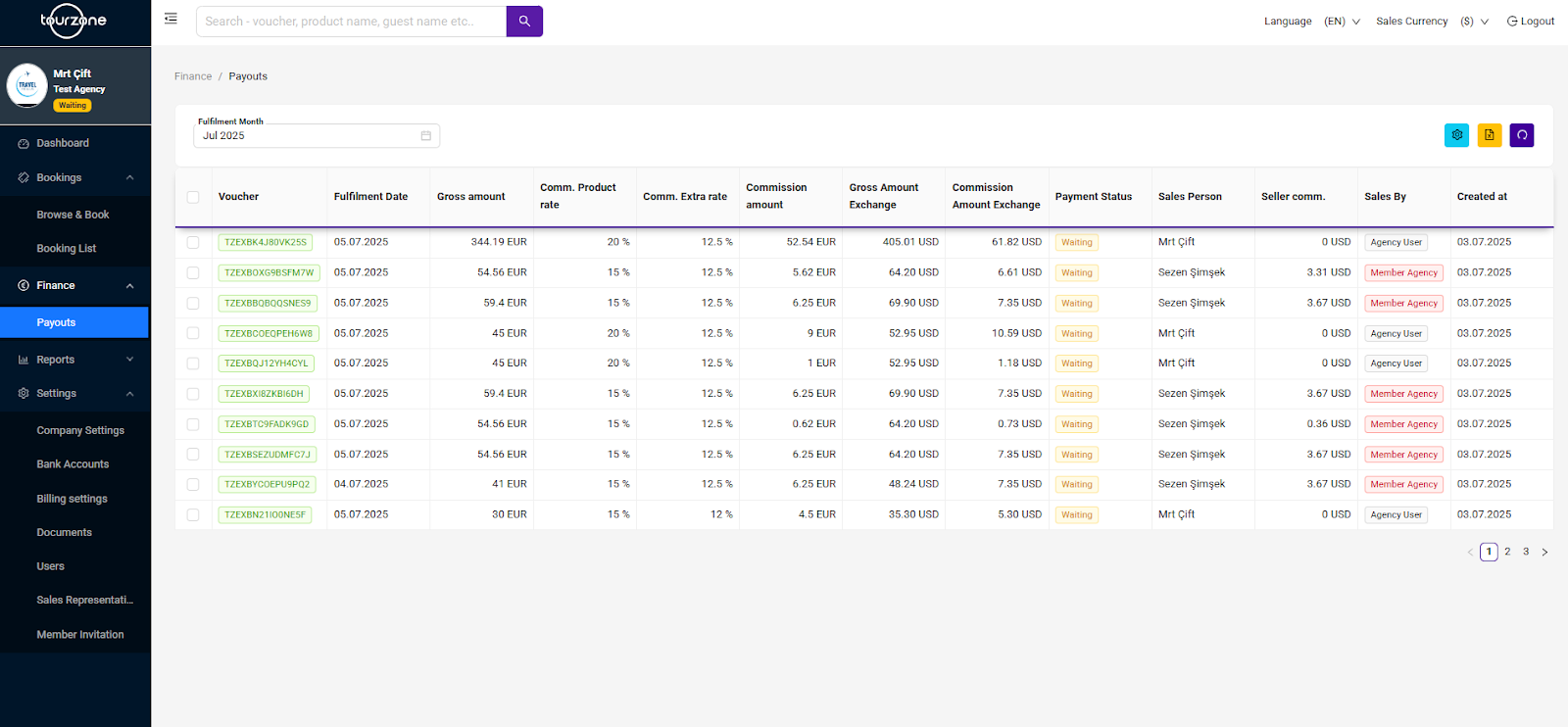
Task: Click the purple refresh icon button
Action: tap(1521, 135)
